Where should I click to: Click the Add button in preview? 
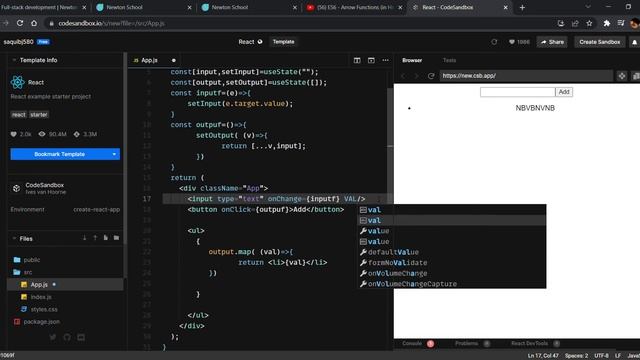(x=564, y=92)
